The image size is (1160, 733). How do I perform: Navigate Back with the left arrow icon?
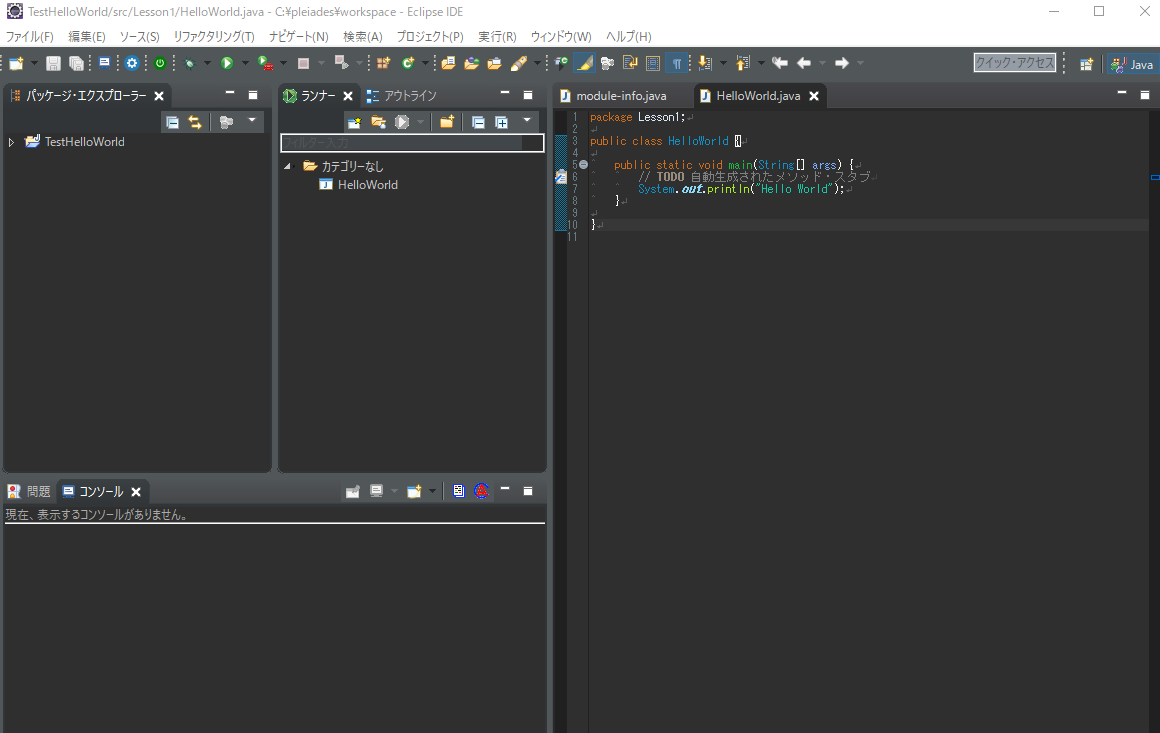804,64
